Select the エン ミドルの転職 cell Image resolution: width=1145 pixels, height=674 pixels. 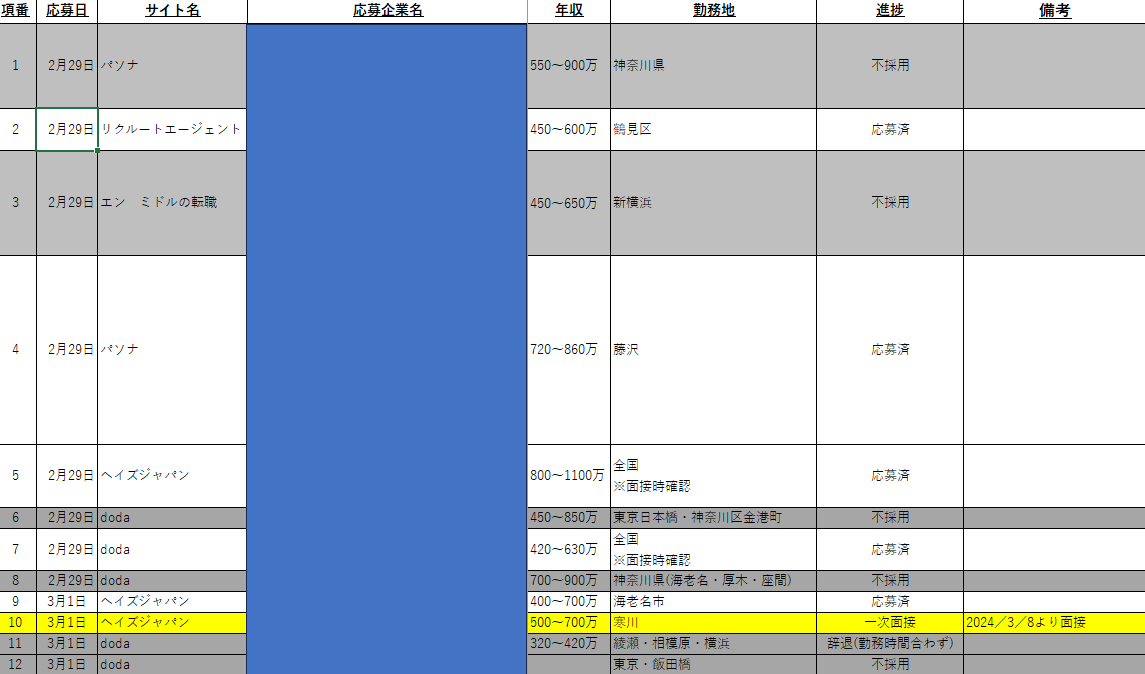tap(172, 202)
